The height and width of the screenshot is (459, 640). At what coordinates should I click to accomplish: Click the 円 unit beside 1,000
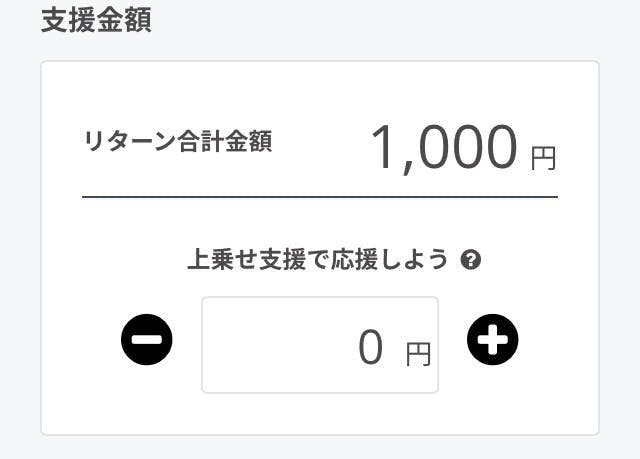click(543, 158)
